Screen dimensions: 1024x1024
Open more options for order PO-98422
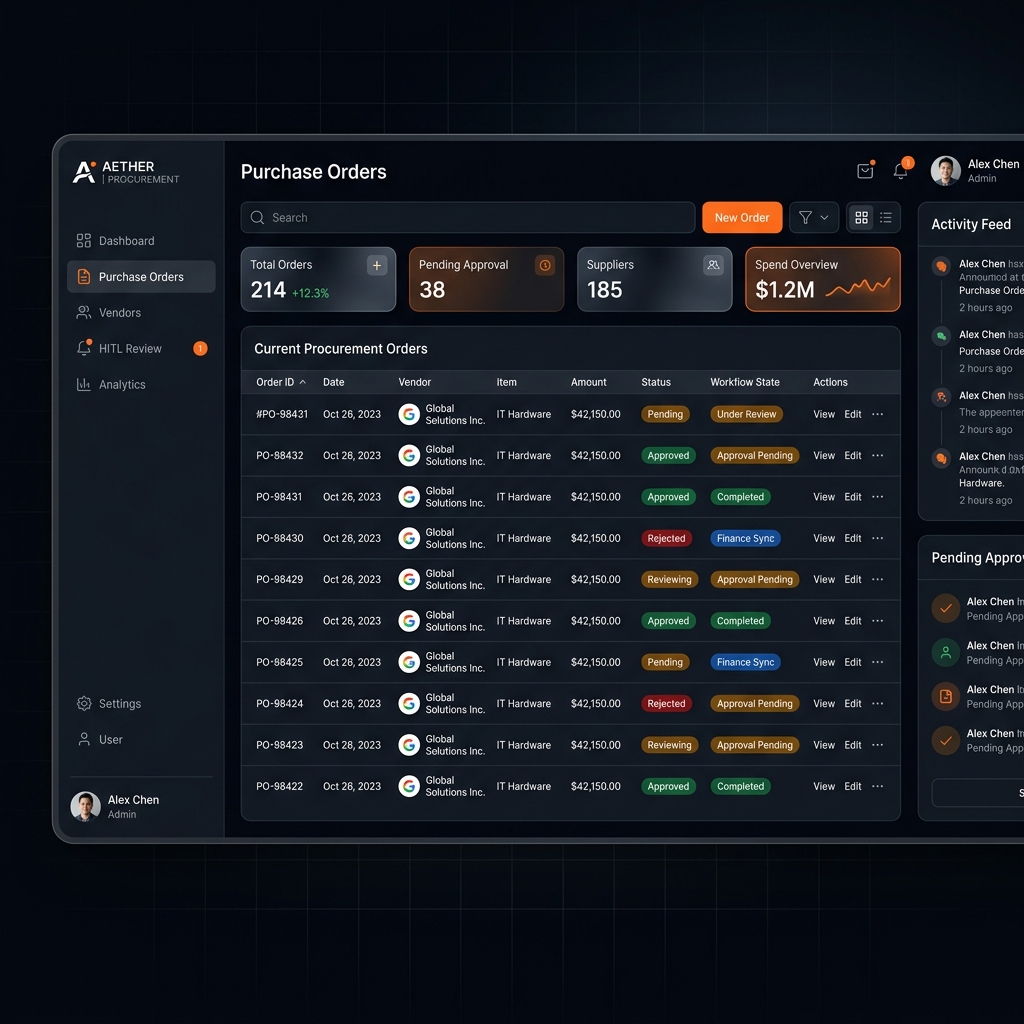877,786
